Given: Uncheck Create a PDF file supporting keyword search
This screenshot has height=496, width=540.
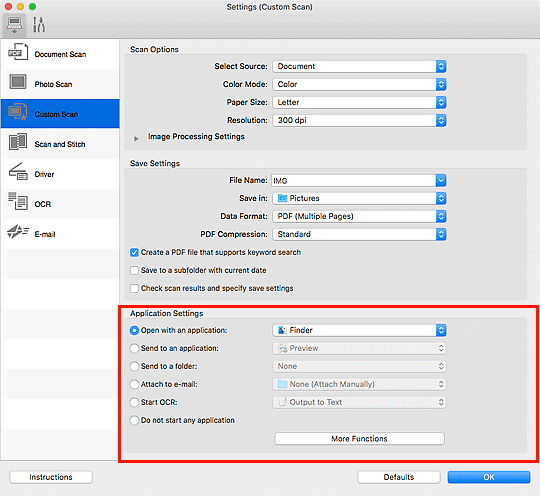Looking at the screenshot, I should click(x=134, y=252).
